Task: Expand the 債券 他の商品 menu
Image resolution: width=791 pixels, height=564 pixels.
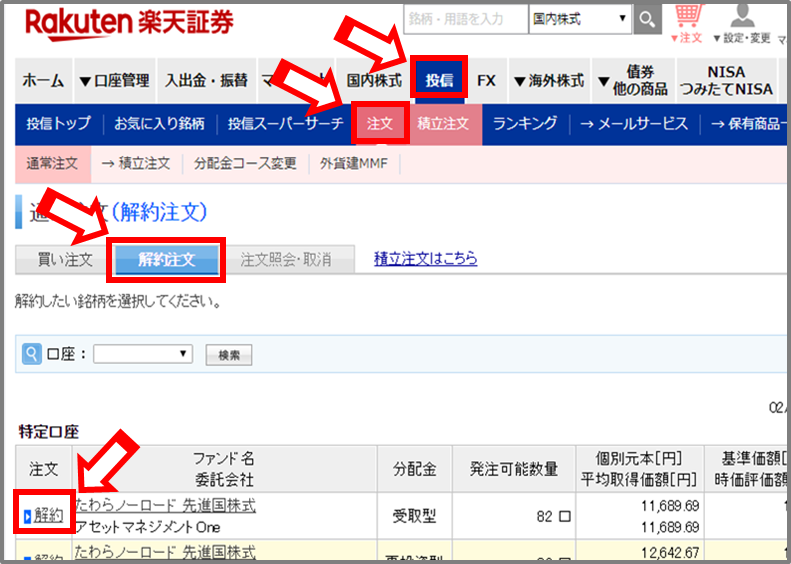Action: click(x=633, y=81)
